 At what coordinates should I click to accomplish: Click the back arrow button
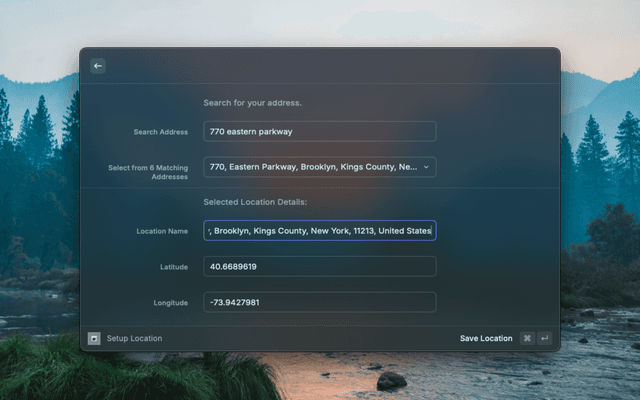[98, 66]
